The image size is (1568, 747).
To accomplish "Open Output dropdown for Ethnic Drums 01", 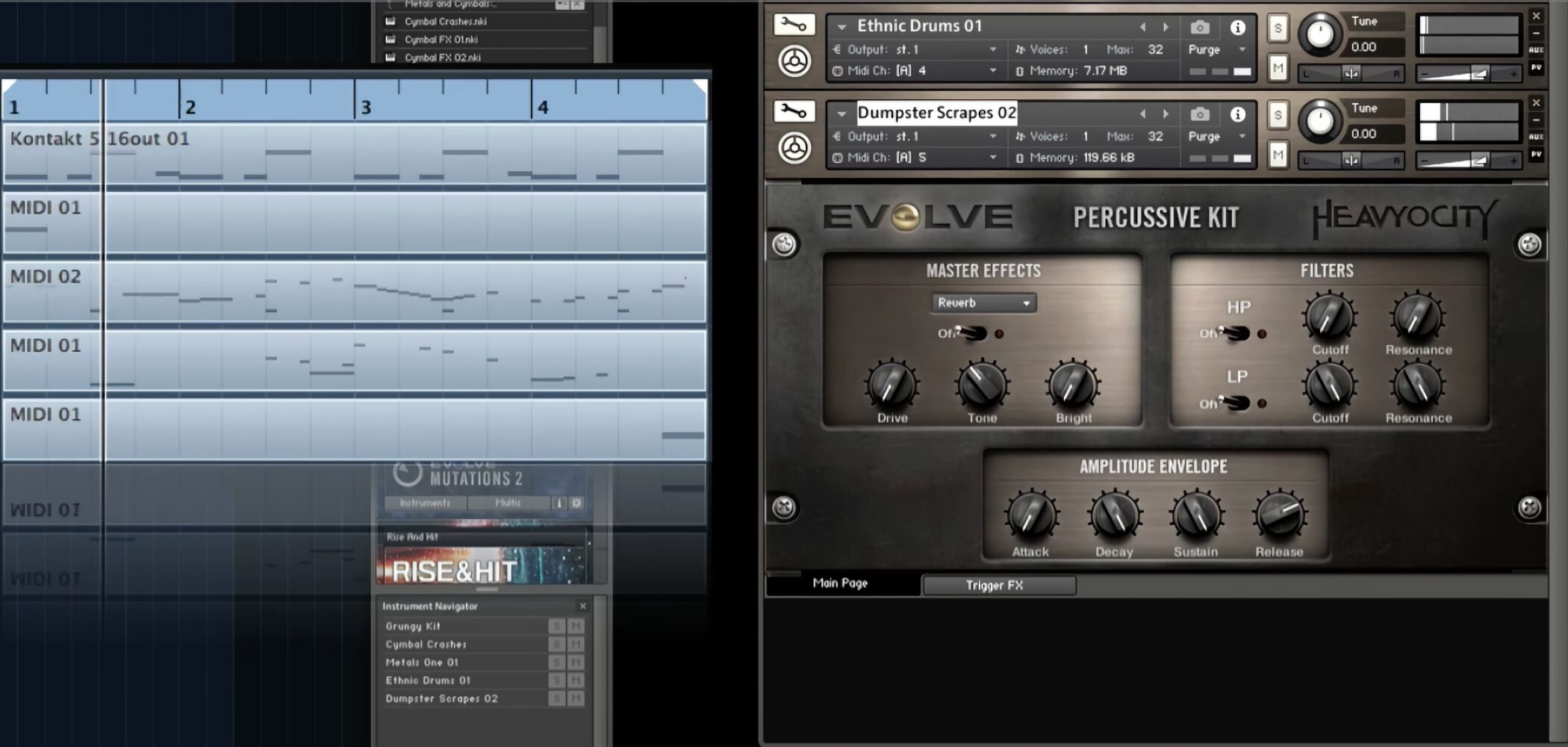I will 992,50.
